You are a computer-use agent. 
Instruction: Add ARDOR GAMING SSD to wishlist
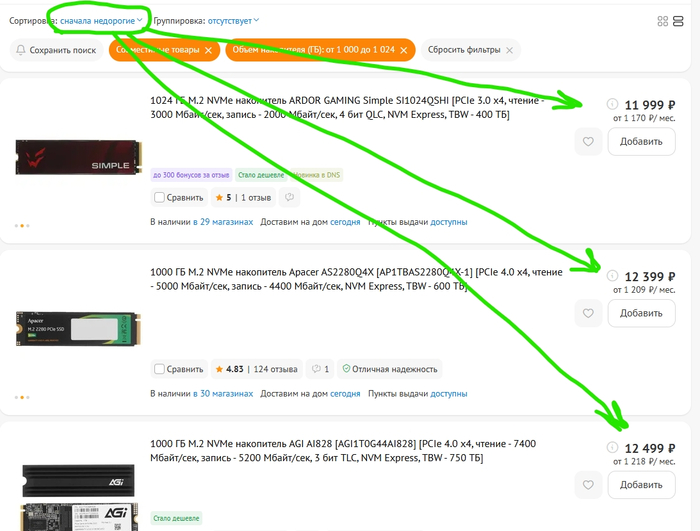pyautogui.click(x=588, y=142)
